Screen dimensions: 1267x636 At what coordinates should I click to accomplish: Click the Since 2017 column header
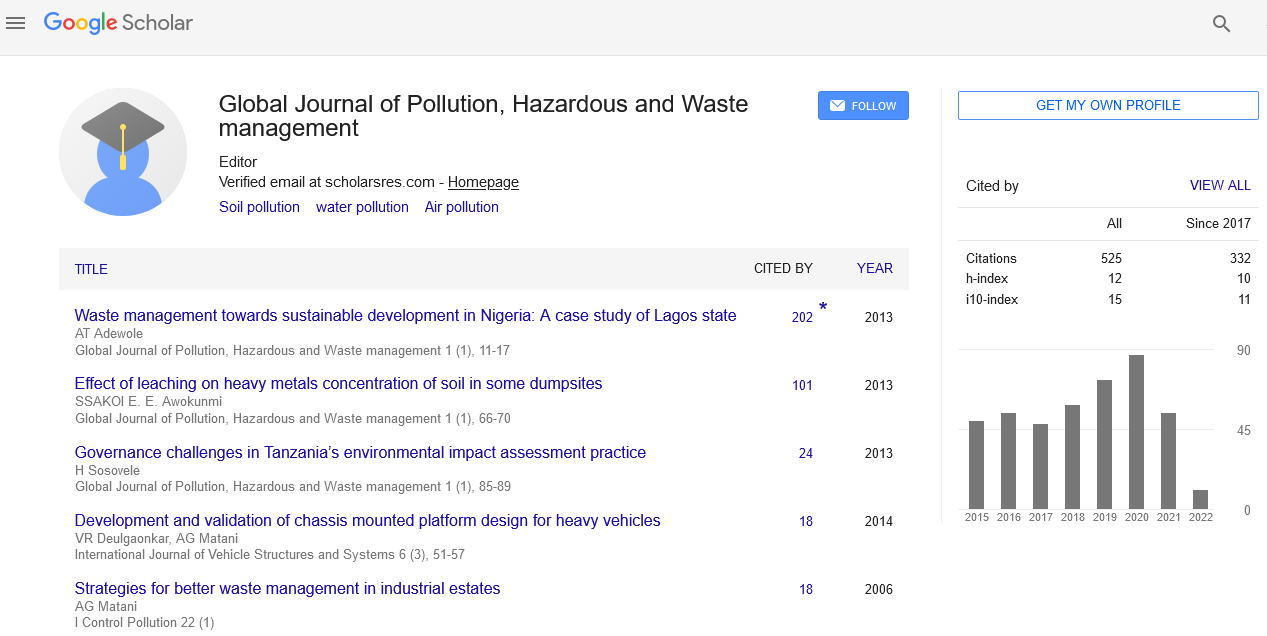(x=1218, y=223)
